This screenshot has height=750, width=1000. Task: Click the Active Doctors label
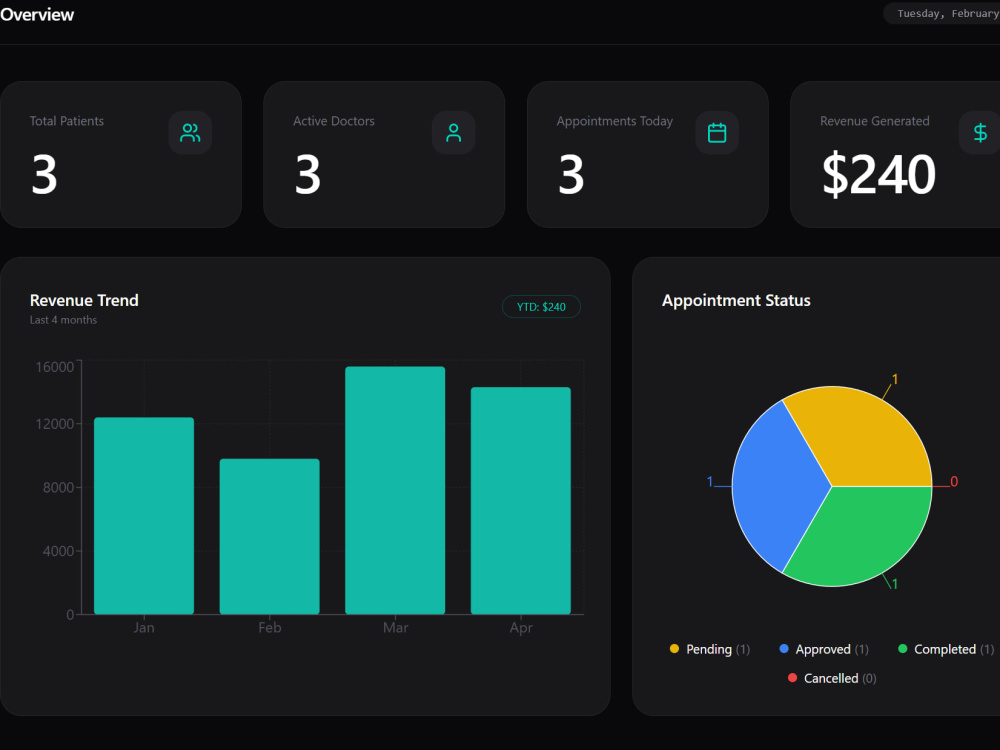pyautogui.click(x=334, y=121)
